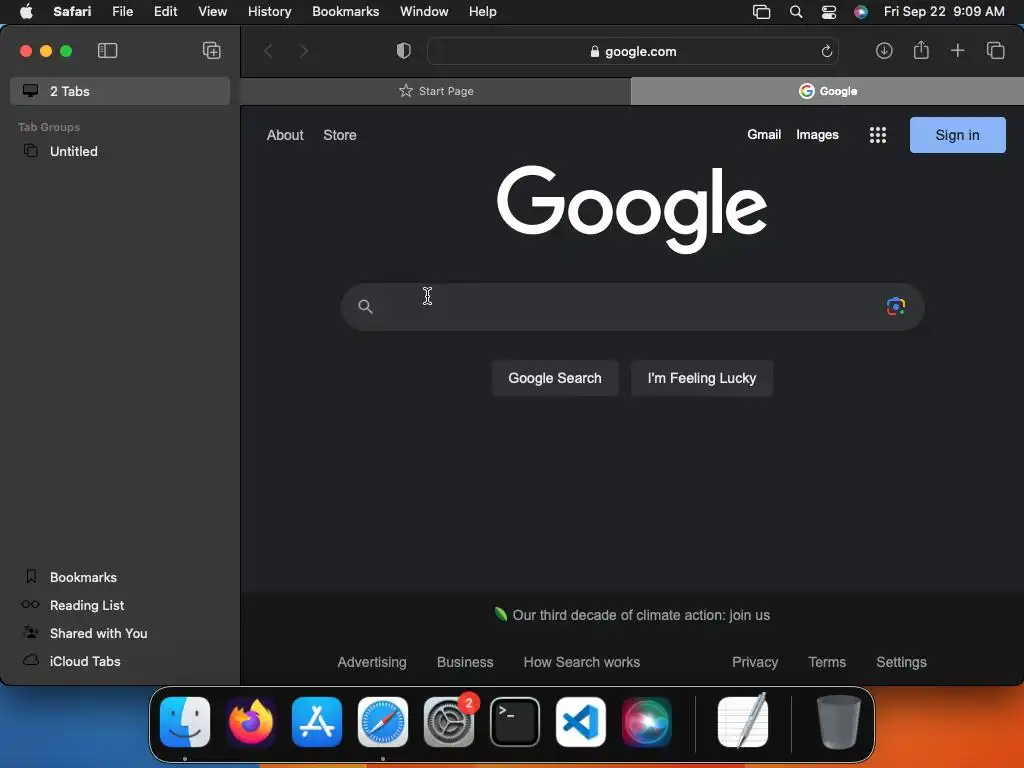The height and width of the screenshot is (768, 1024).
Task: Open the Store link
Action: 340,135
